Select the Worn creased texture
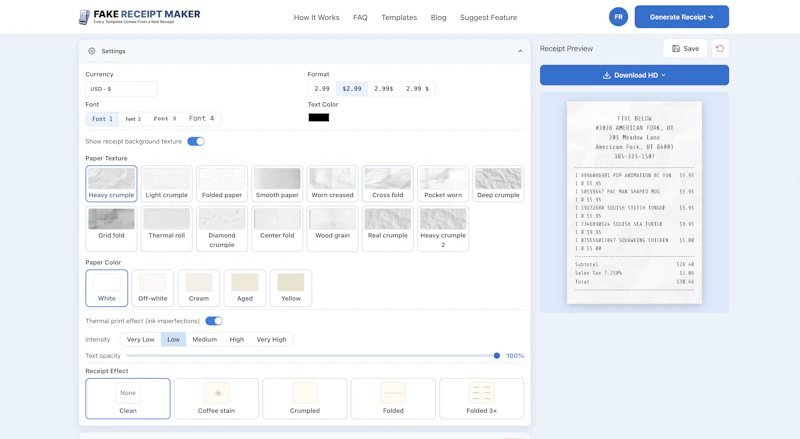 coord(333,184)
